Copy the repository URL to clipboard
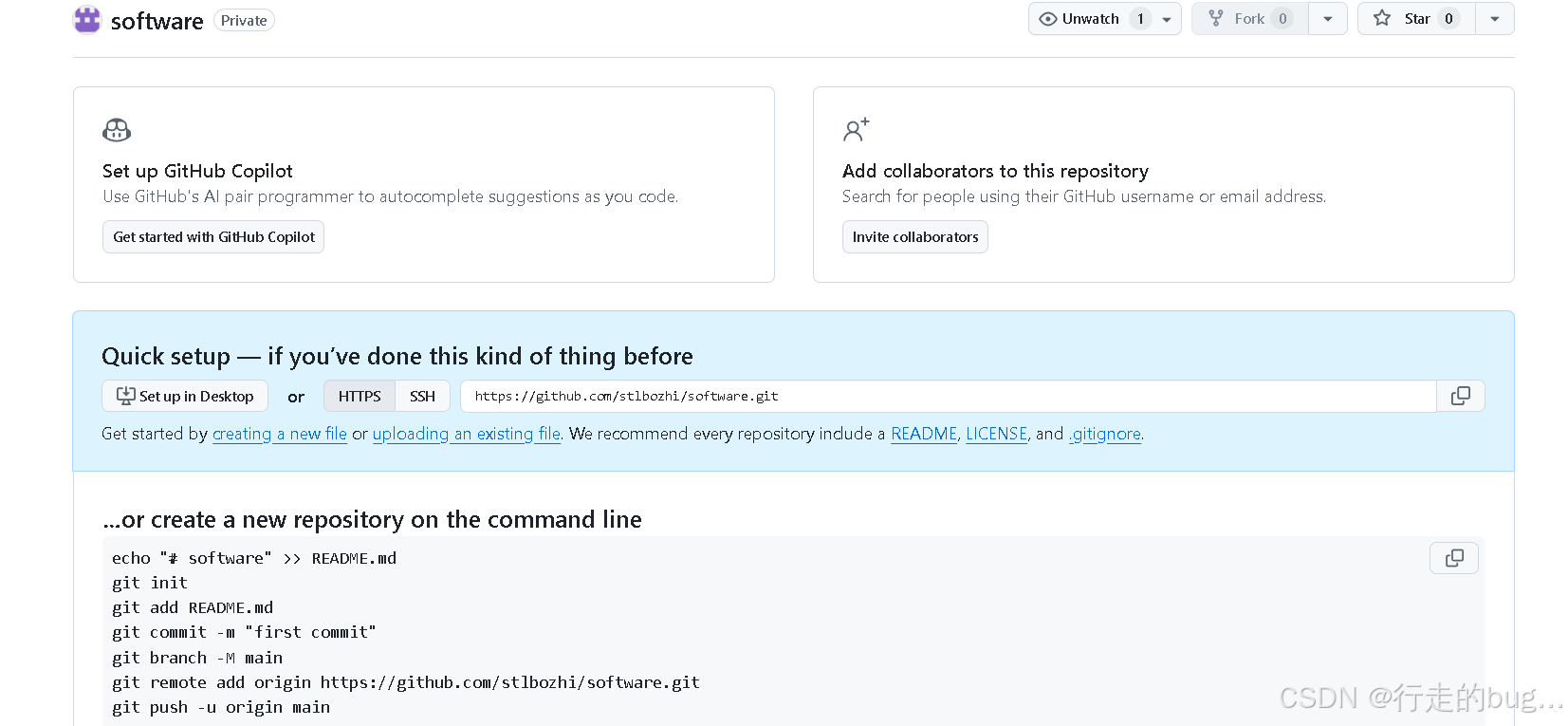The image size is (1568, 726). tap(1461, 397)
